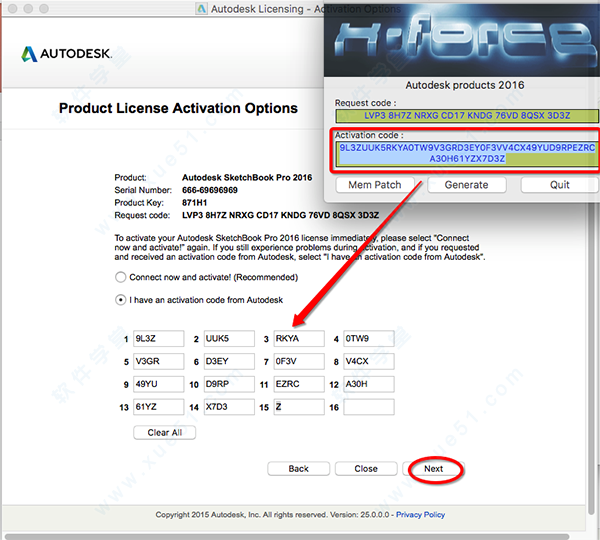Click activation code field 1 containing 9L3Z
This screenshot has width=600, height=540.
coord(158,339)
